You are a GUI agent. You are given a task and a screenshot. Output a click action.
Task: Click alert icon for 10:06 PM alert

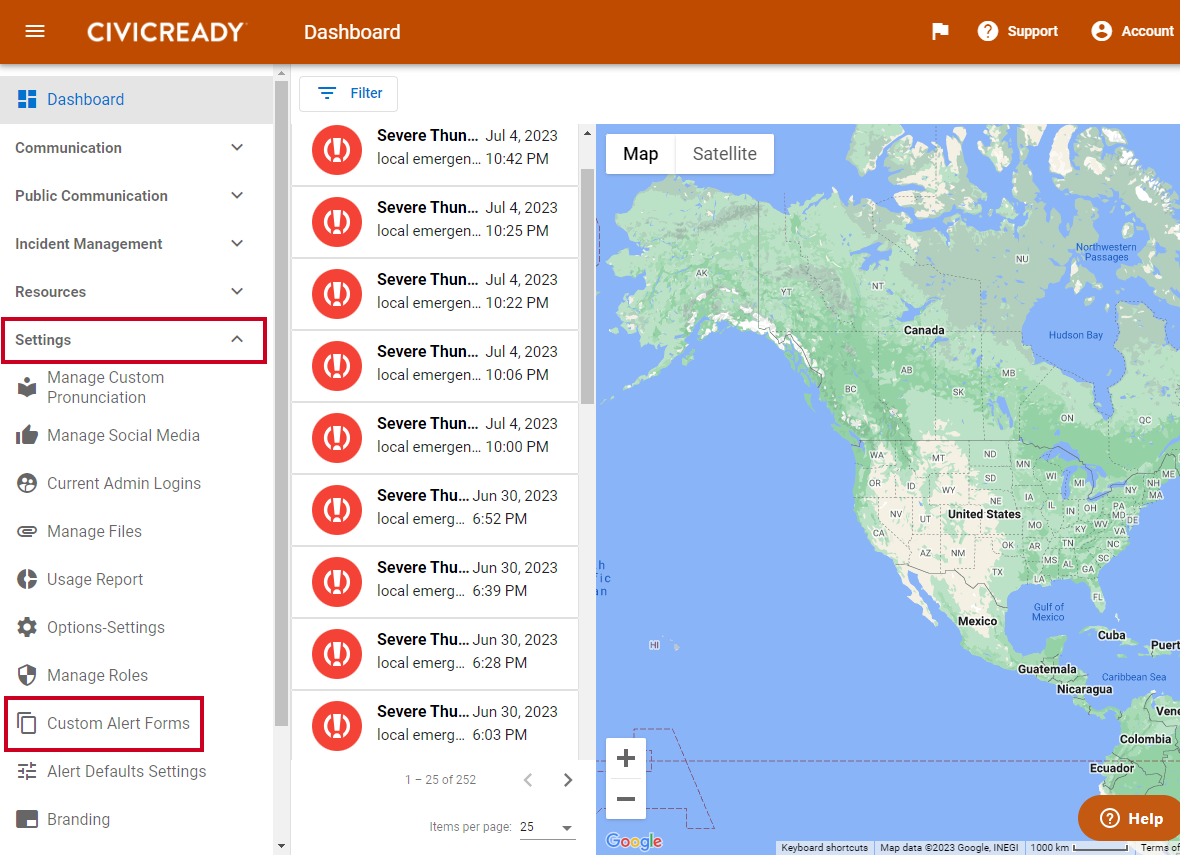(337, 366)
